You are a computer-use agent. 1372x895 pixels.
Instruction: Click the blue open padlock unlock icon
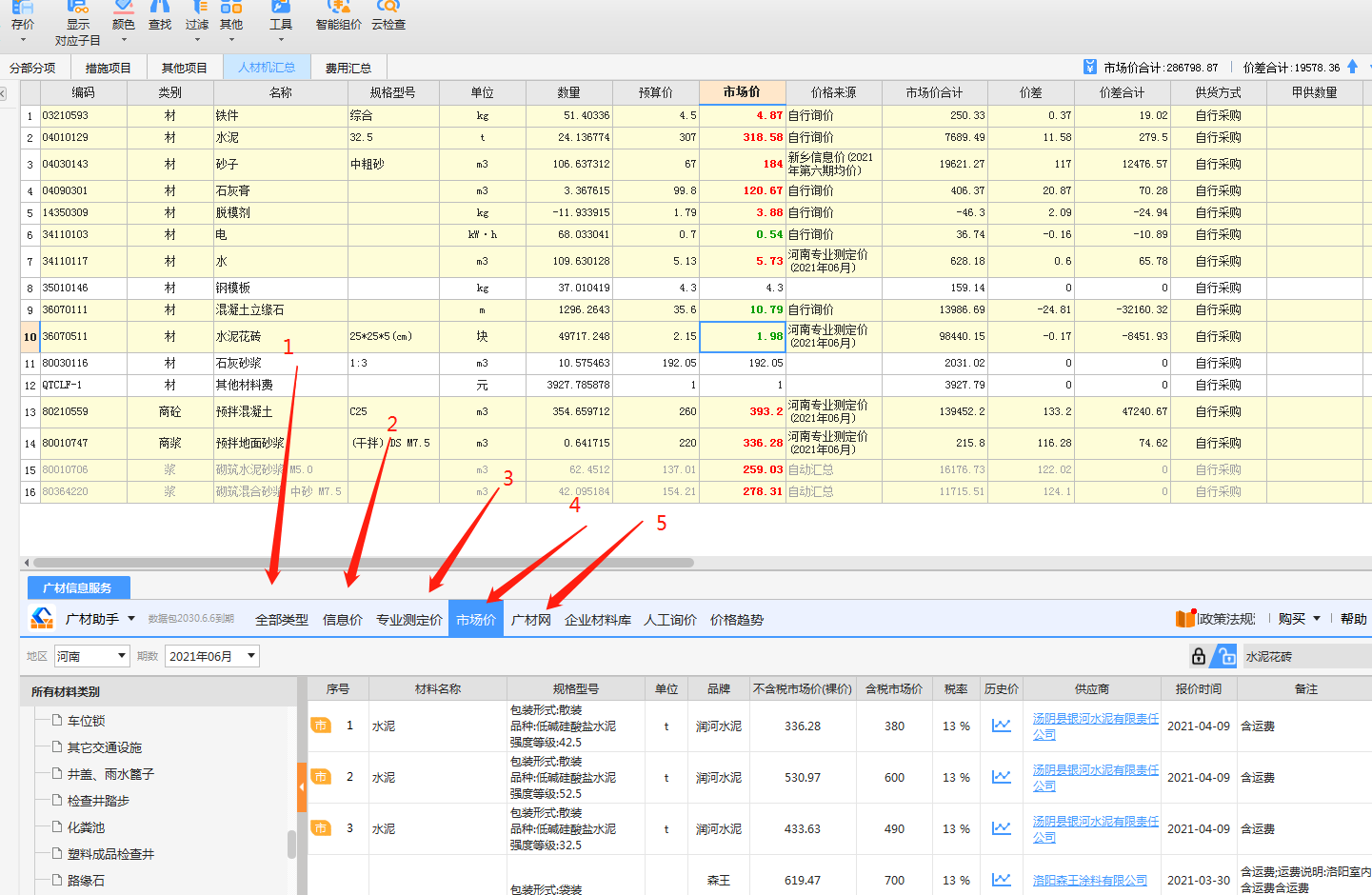coord(1226,656)
